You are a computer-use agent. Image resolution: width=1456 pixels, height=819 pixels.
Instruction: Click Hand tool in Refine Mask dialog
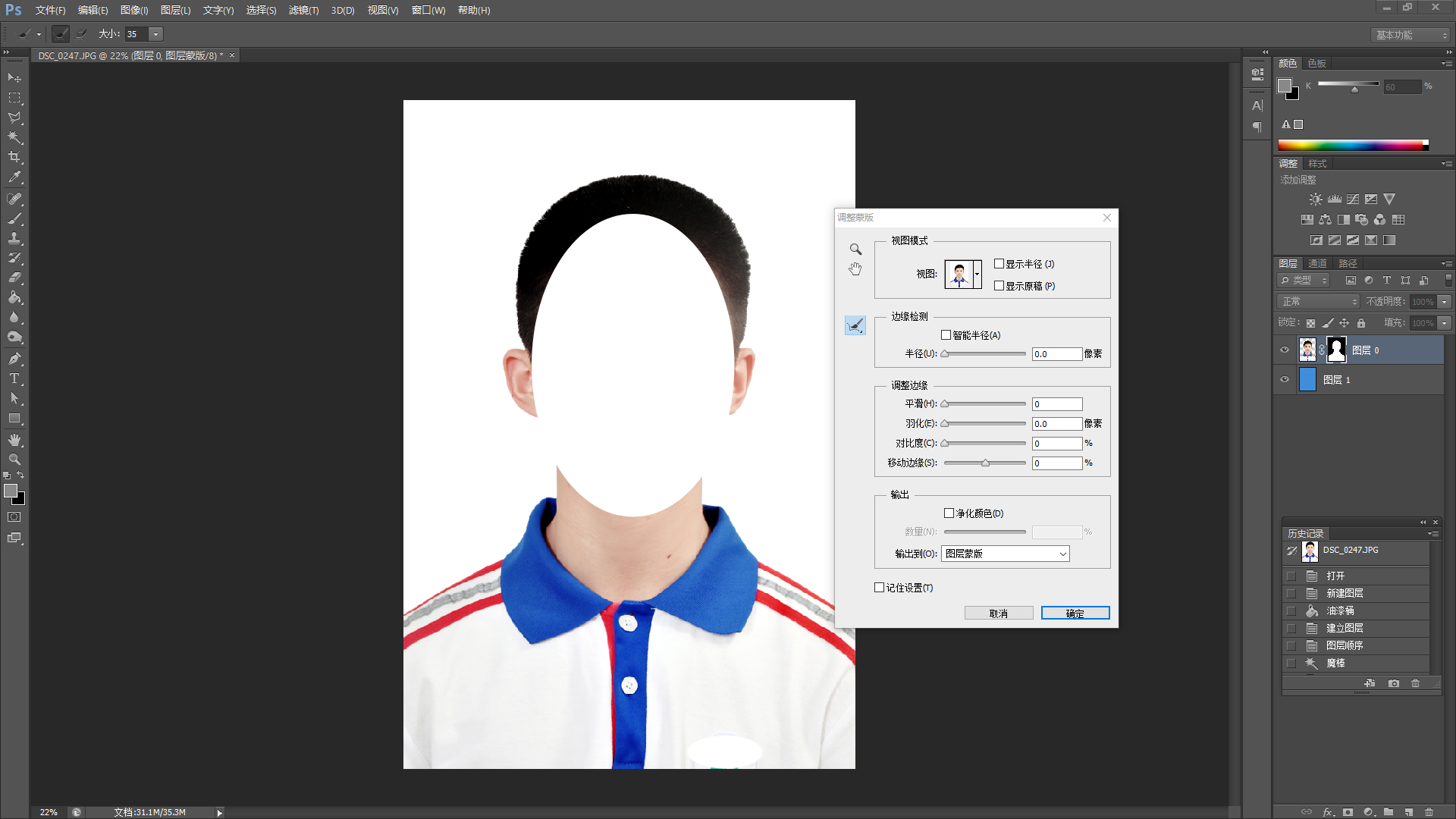(855, 269)
